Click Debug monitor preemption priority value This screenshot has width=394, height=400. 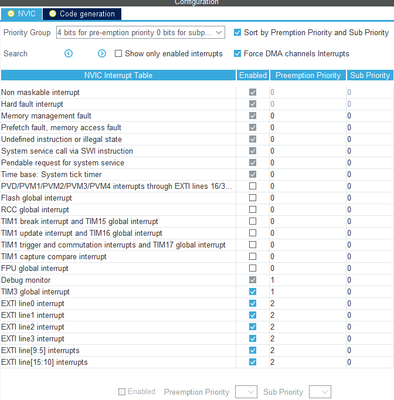click(272, 280)
